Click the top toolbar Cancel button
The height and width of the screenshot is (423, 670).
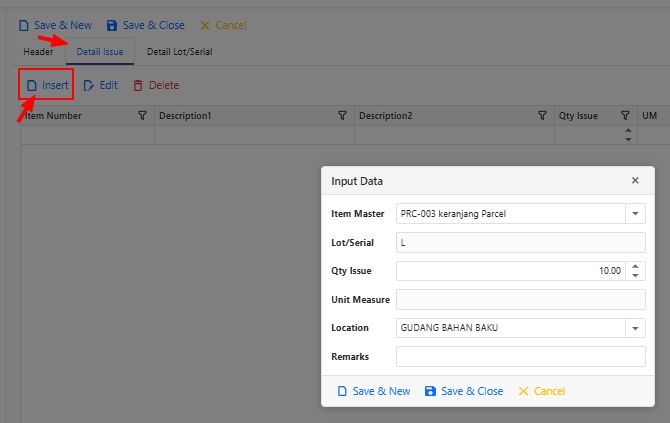[223, 25]
